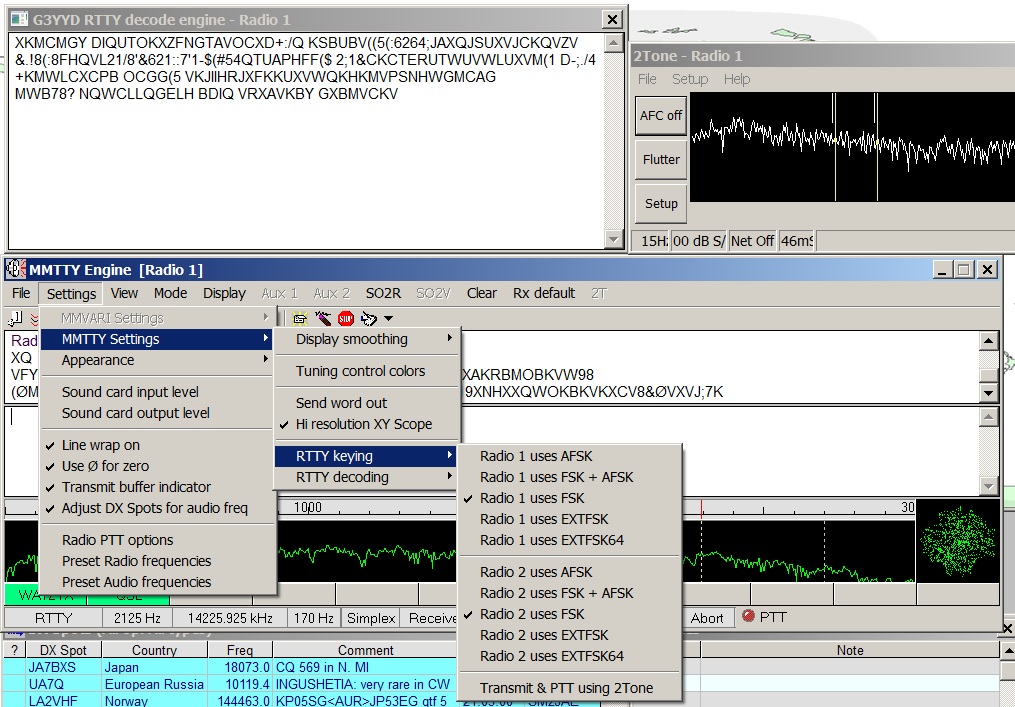The height and width of the screenshot is (707, 1015).
Task: Expand RTTY keying submenu
Action: (366, 456)
